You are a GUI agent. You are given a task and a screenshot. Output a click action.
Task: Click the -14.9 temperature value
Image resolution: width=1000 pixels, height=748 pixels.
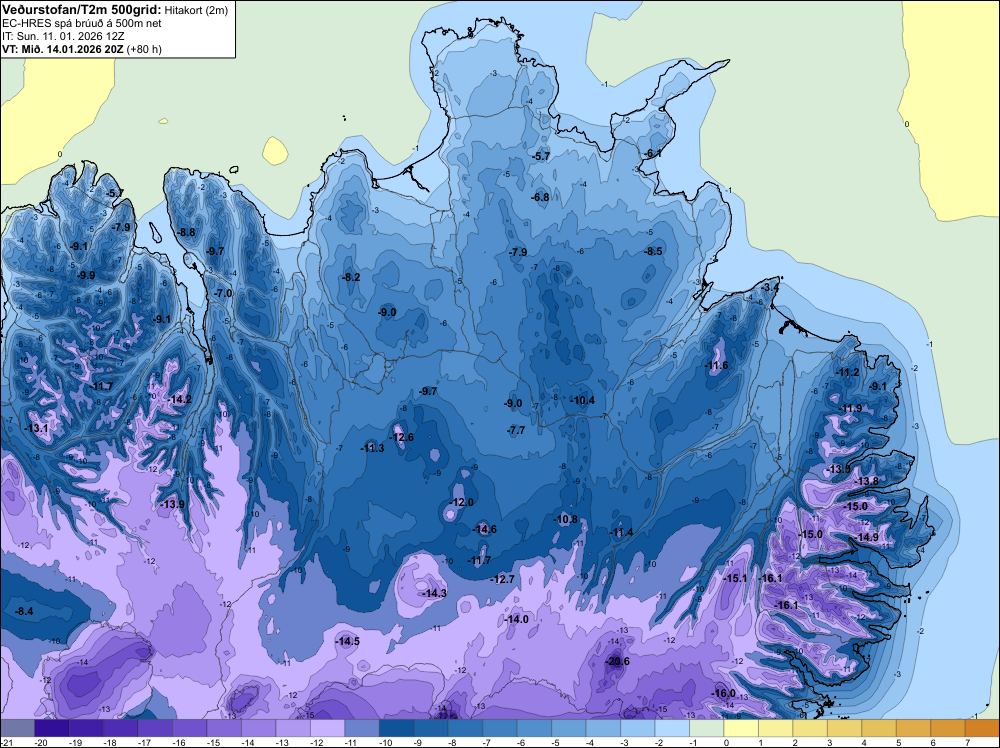866,538
